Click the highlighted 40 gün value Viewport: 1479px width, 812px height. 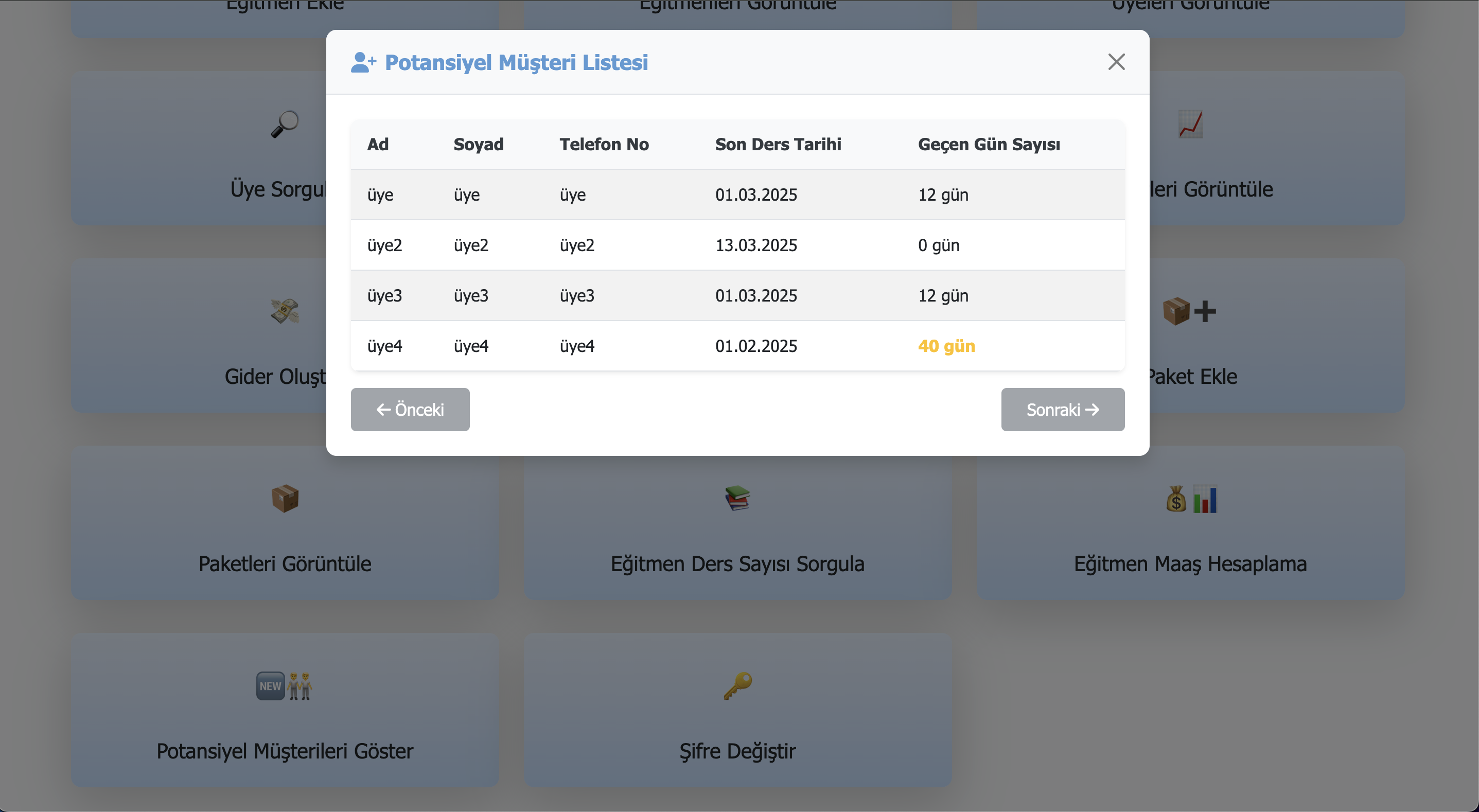click(x=946, y=346)
